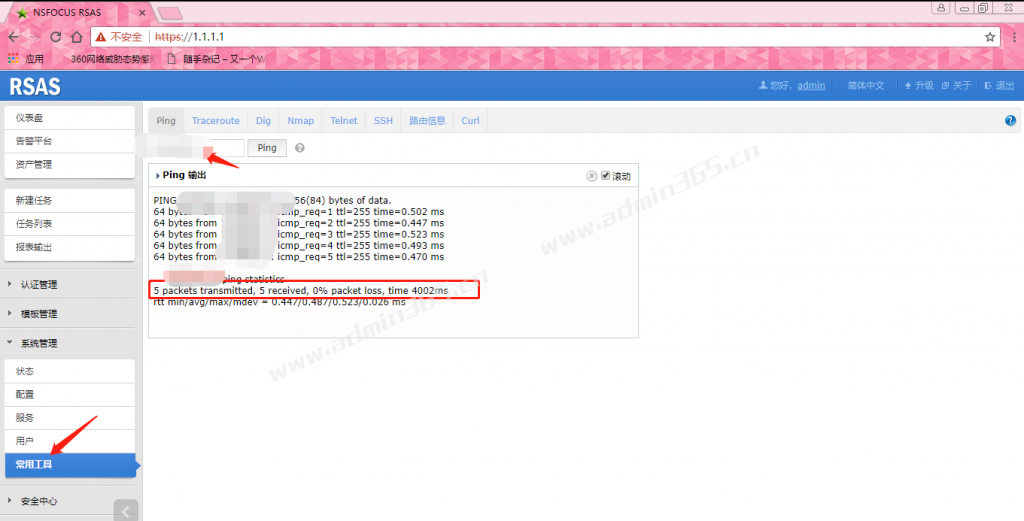Click the Ping button
1024x521 pixels.
[x=266, y=148]
